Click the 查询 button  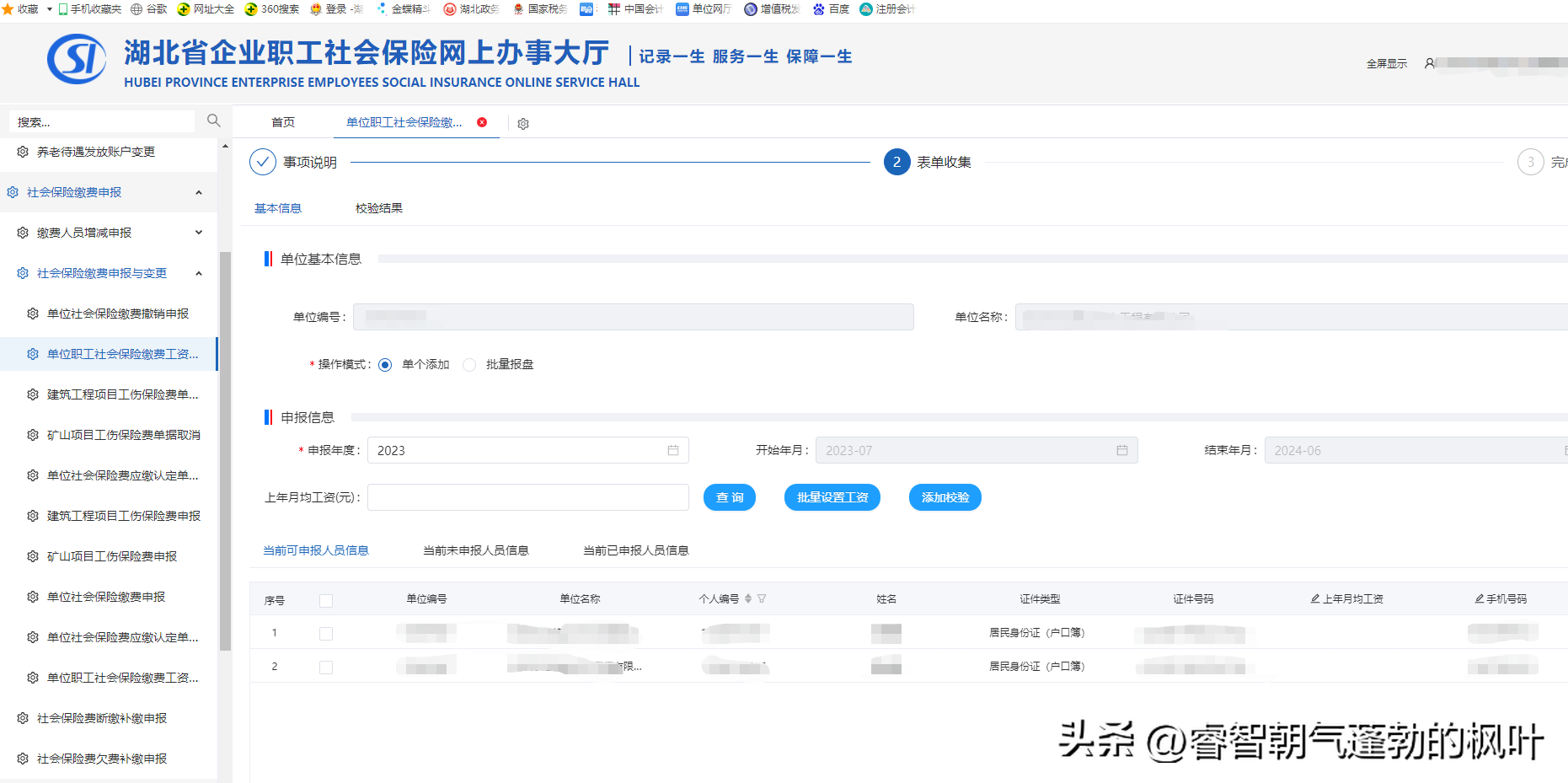tap(730, 497)
